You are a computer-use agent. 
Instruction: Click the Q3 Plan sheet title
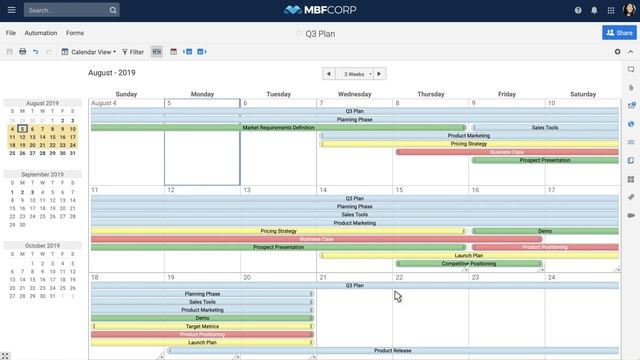320,34
